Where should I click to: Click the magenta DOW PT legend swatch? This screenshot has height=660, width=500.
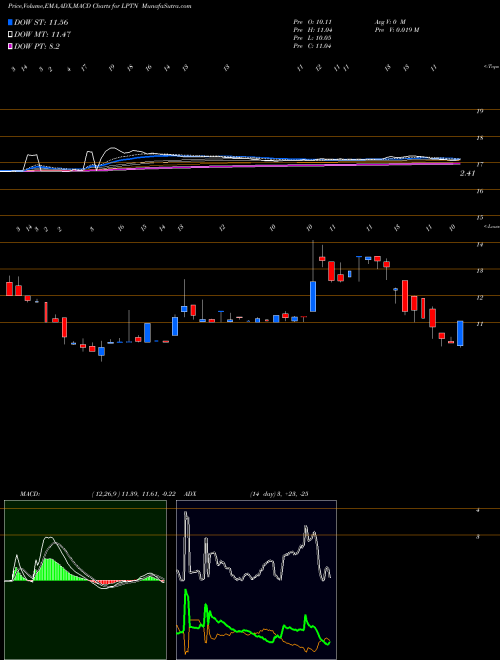[11, 46]
